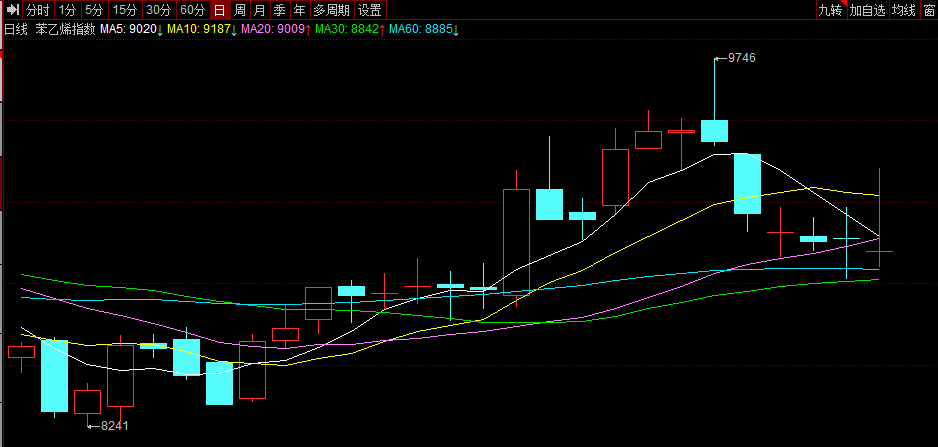Click the MA60: 8885 value

421,29
